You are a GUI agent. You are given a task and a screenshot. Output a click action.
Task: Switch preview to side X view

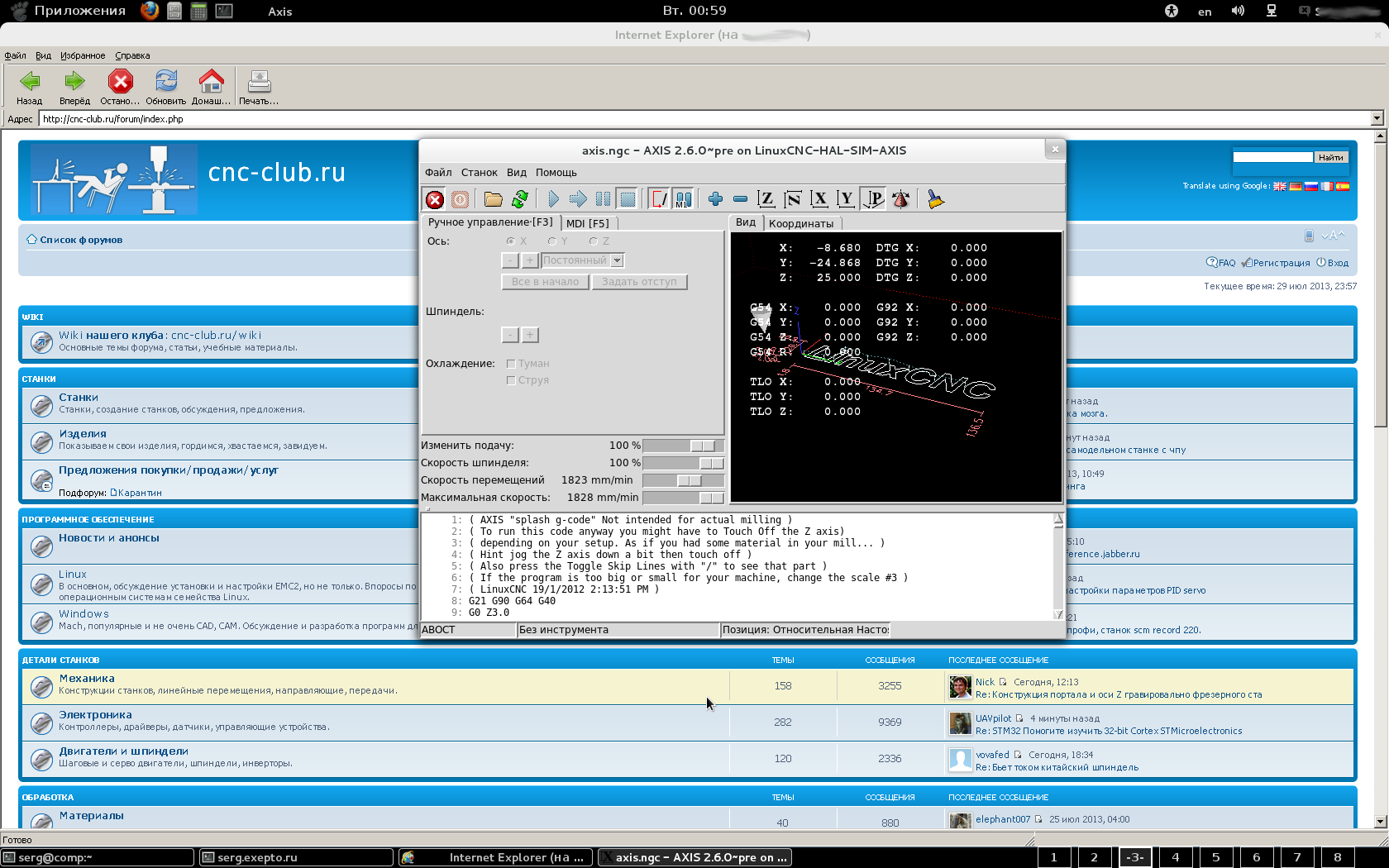(819, 199)
